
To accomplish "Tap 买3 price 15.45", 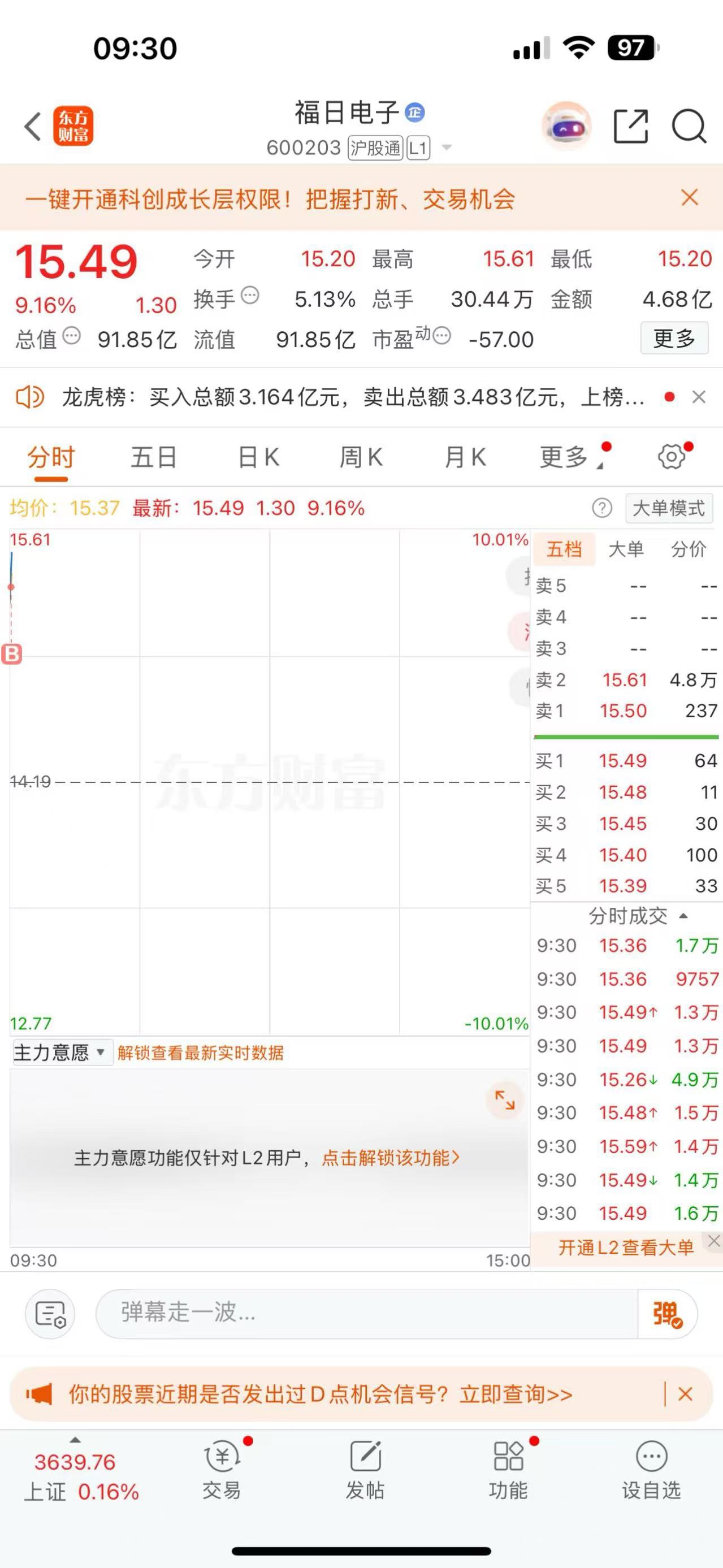I will point(622,824).
